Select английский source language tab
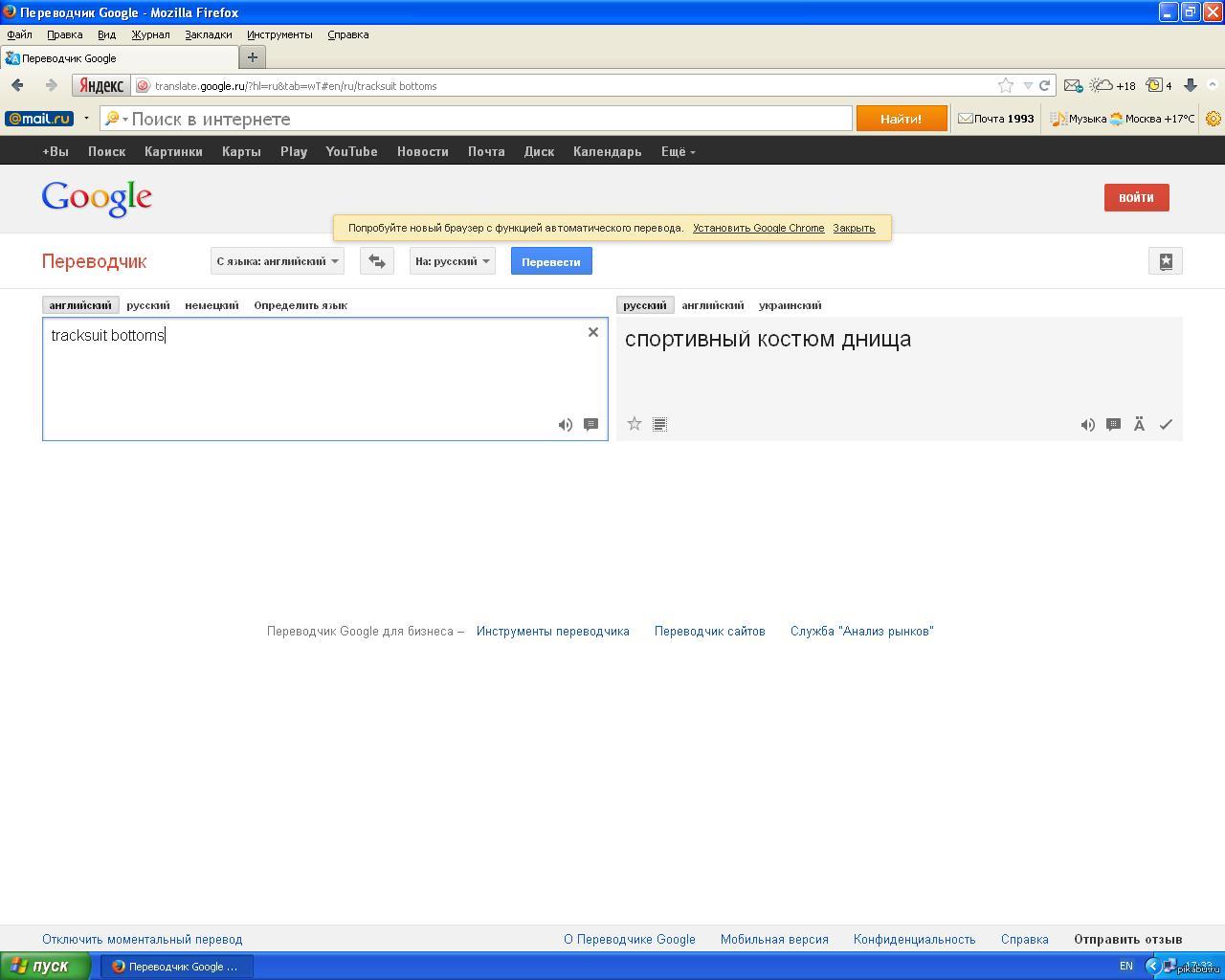Viewport: 1225px width, 980px height. [80, 305]
